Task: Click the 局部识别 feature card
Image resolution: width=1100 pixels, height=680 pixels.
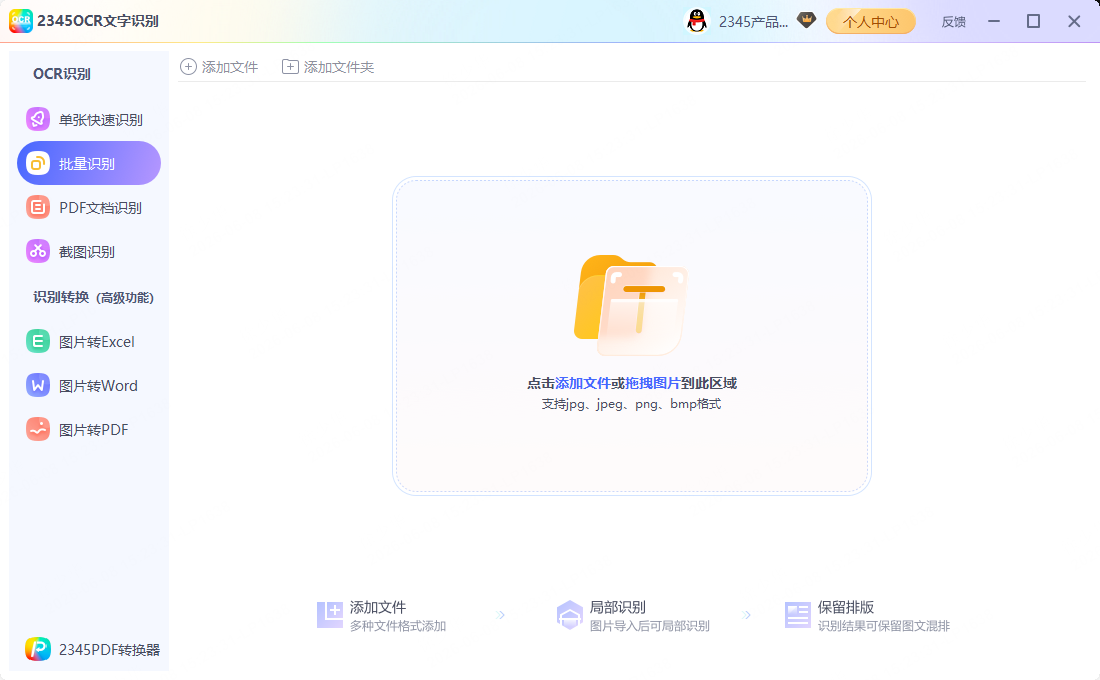Action: point(633,615)
